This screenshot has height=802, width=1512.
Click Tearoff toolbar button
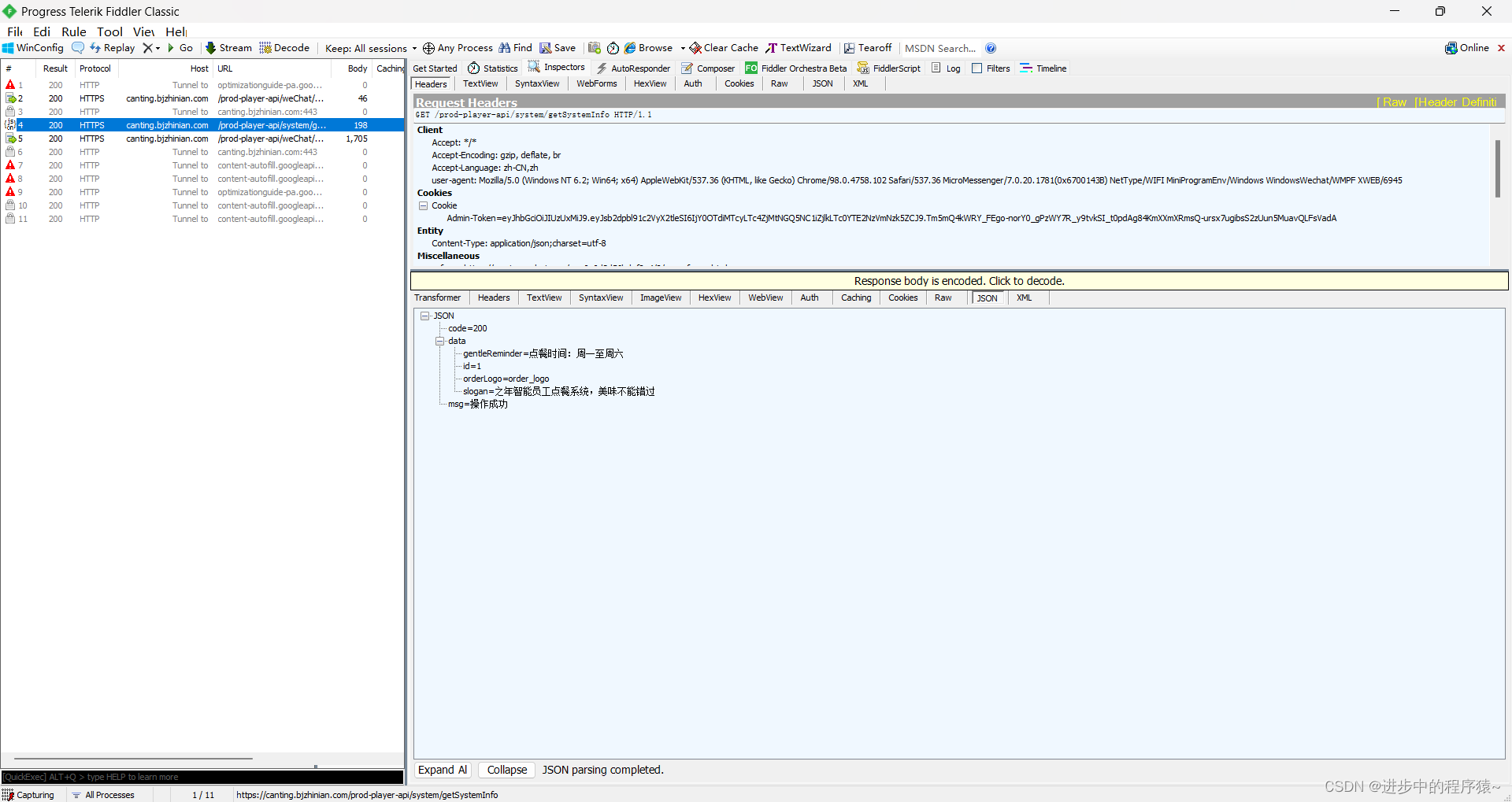tap(868, 48)
